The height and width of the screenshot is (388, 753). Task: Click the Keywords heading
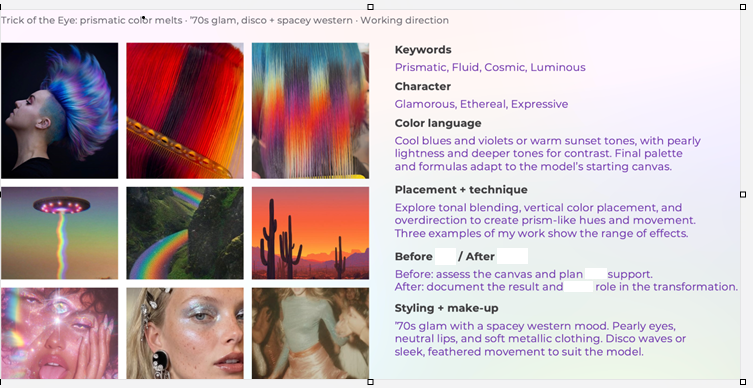423,49
